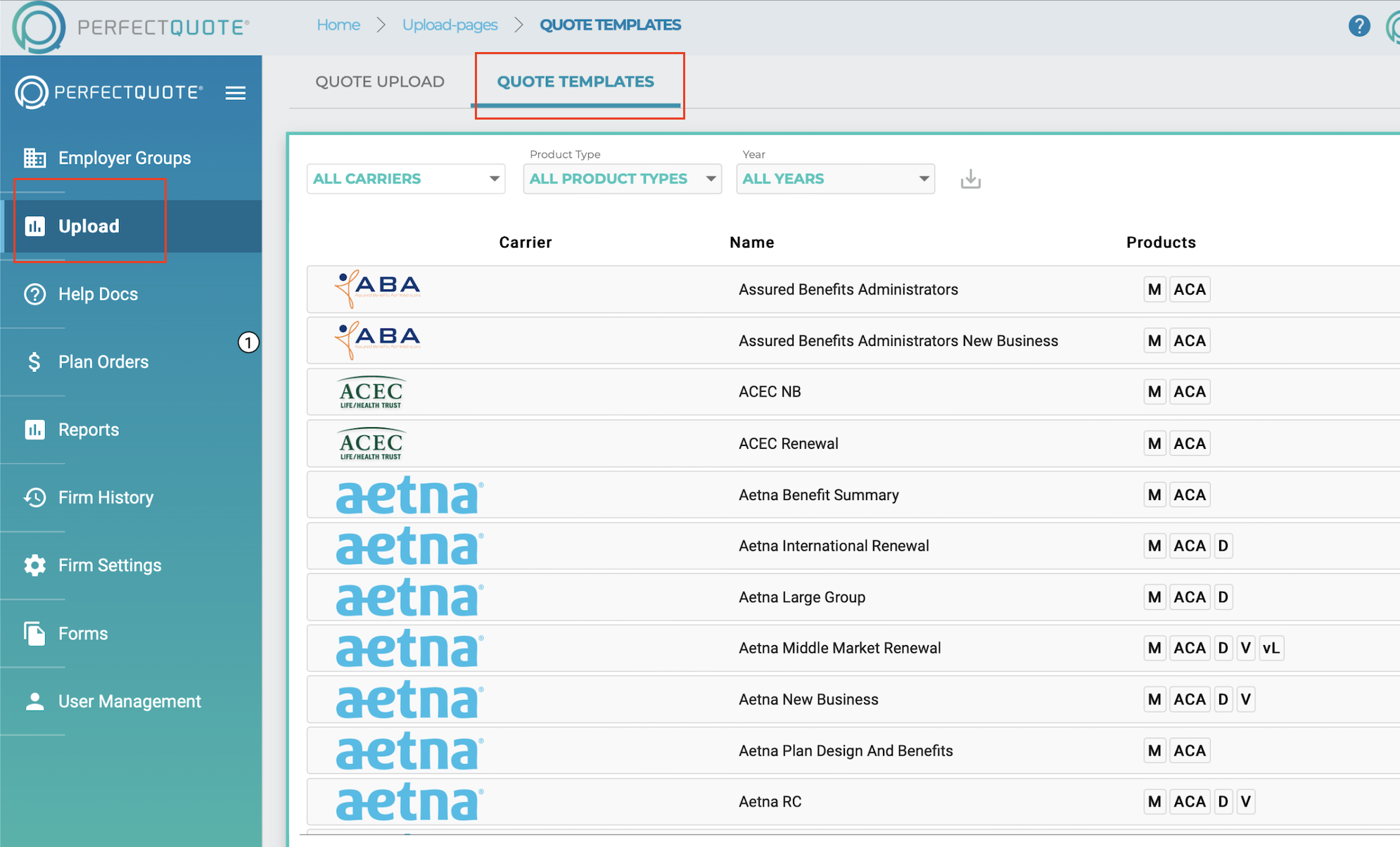Open Firm History in the sidebar
Image resolution: width=1400 pixels, height=847 pixels.
point(106,497)
